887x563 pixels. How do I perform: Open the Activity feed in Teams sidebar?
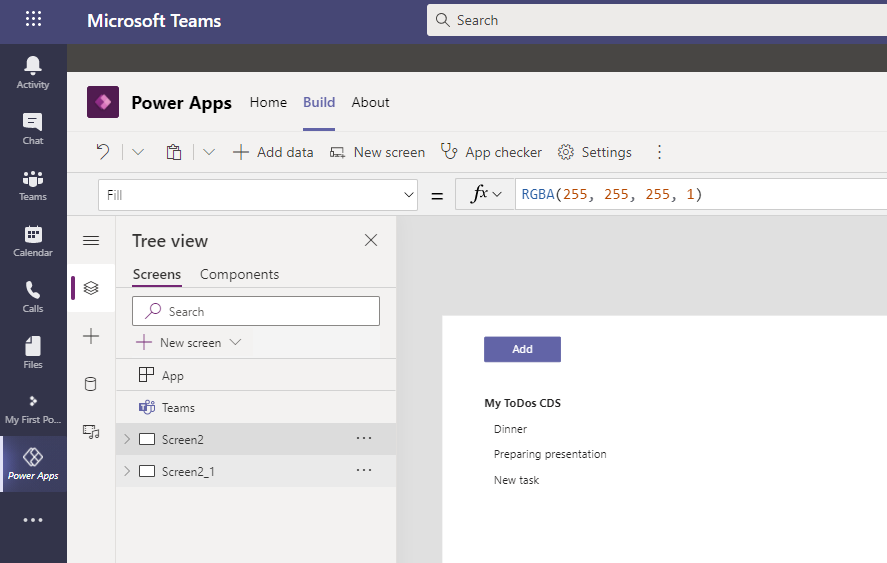[x=33, y=72]
